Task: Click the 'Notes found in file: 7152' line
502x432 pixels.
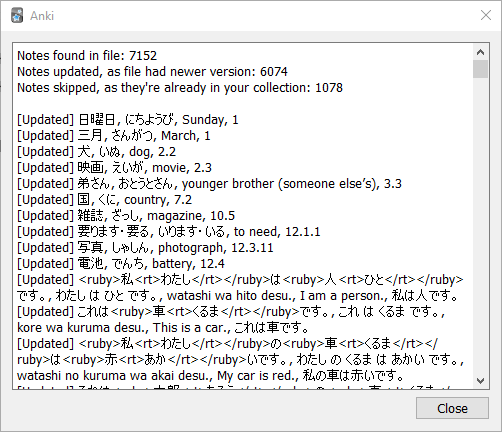Action: pos(87,55)
